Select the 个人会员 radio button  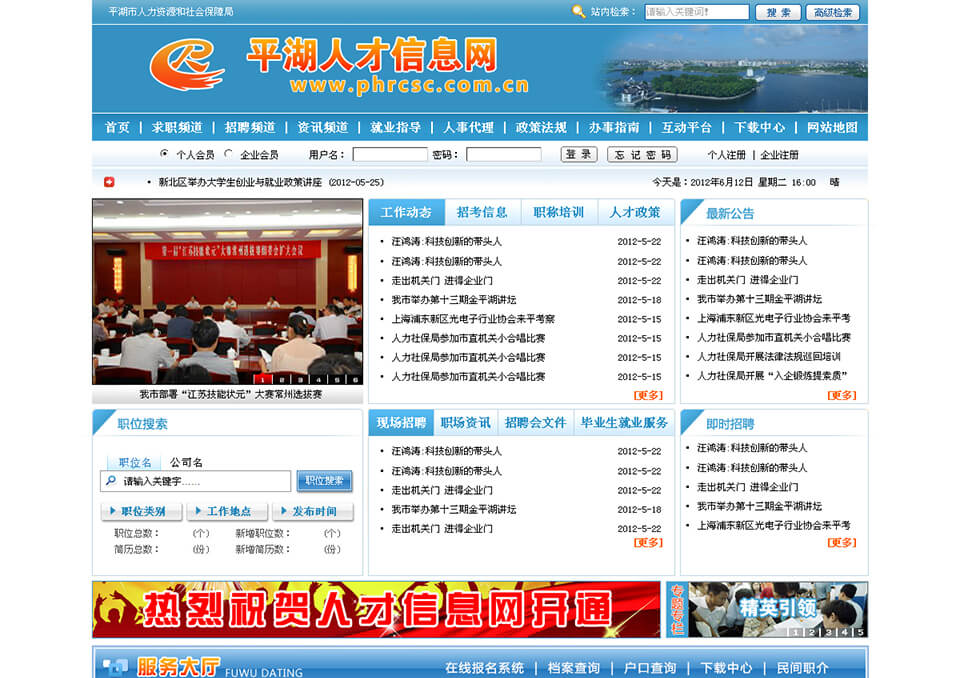(164, 154)
